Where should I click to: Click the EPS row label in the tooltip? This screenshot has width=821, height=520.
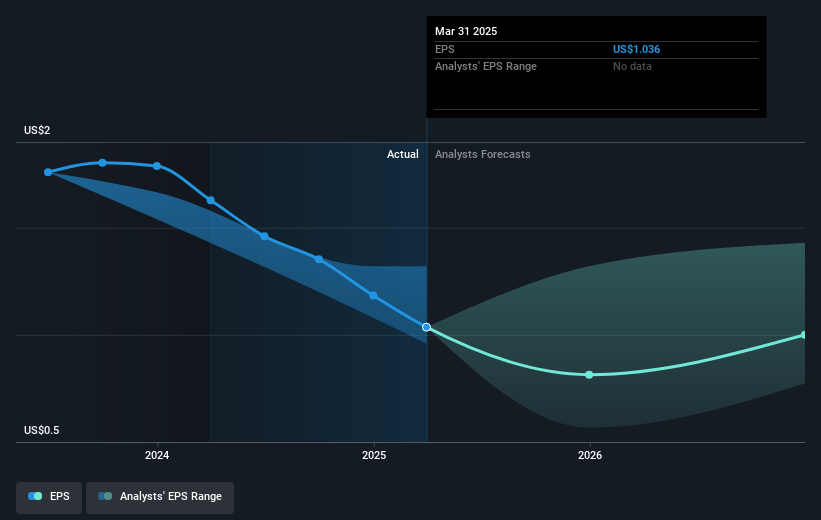[x=445, y=49]
